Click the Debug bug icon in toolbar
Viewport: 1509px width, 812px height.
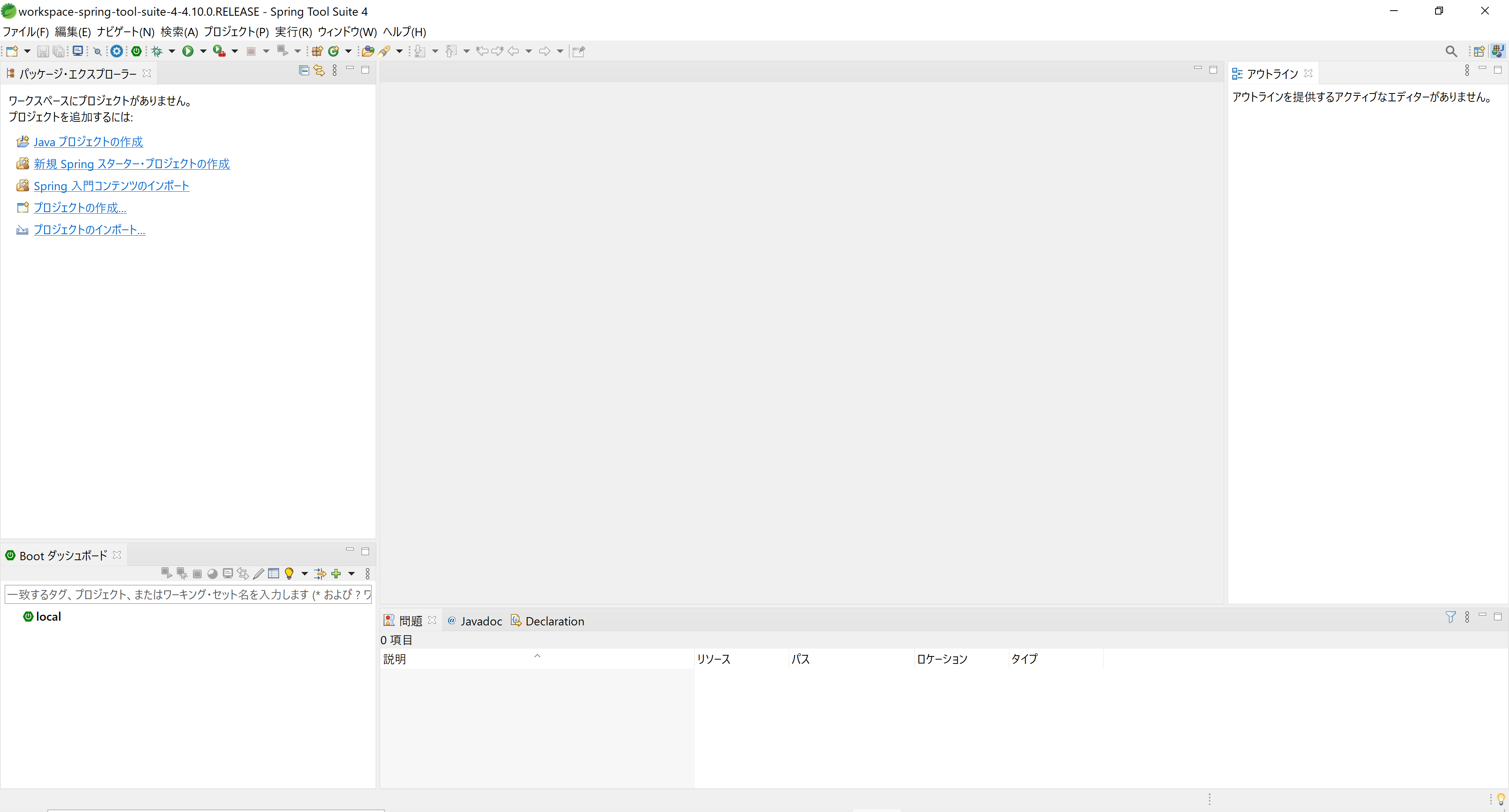point(156,51)
